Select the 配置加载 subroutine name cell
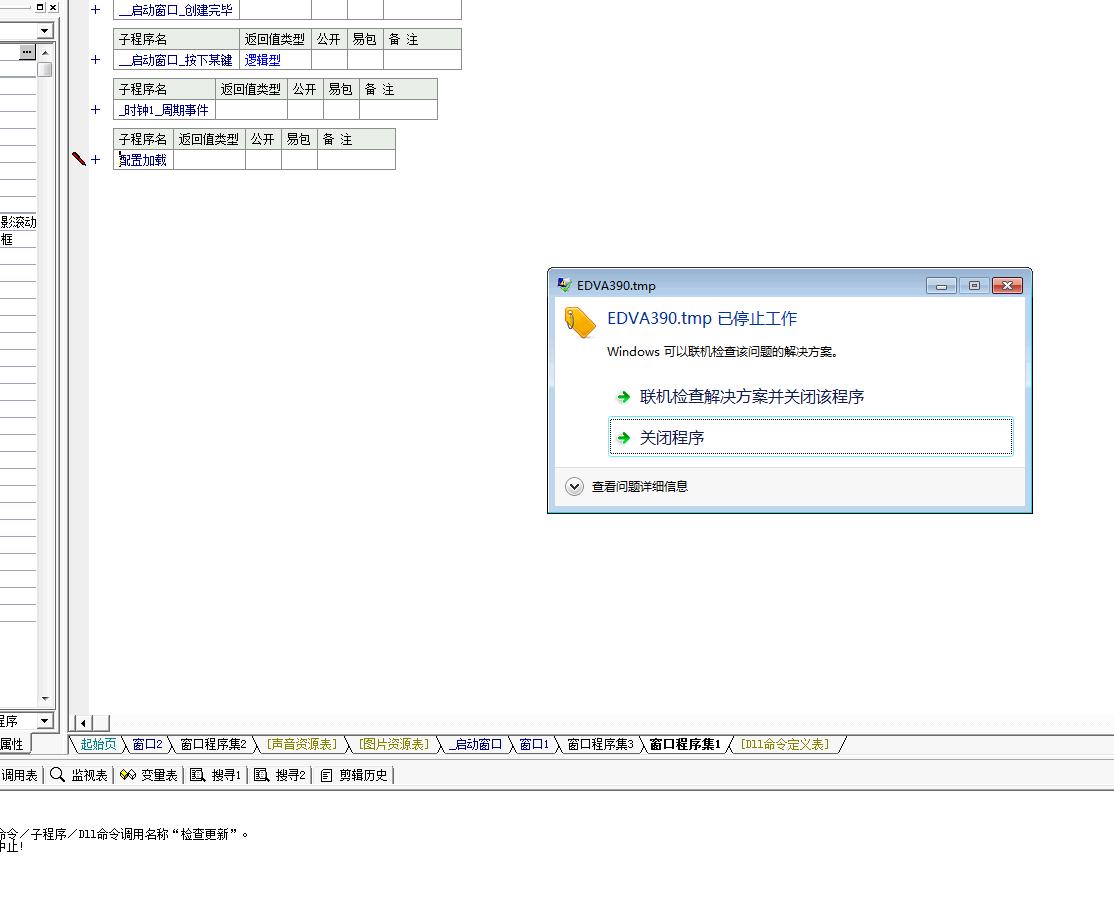Viewport: 1114px width, 915px height. pyautogui.click(x=144, y=160)
